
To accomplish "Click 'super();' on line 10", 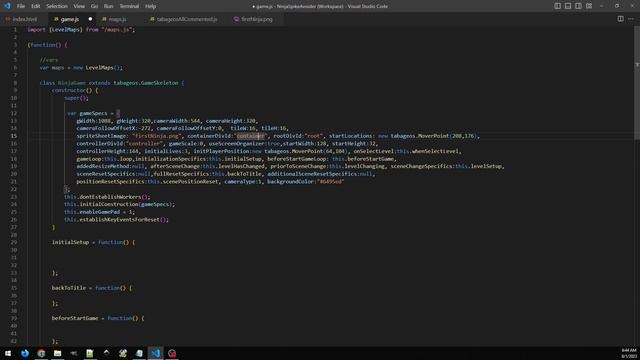I will (76, 98).
